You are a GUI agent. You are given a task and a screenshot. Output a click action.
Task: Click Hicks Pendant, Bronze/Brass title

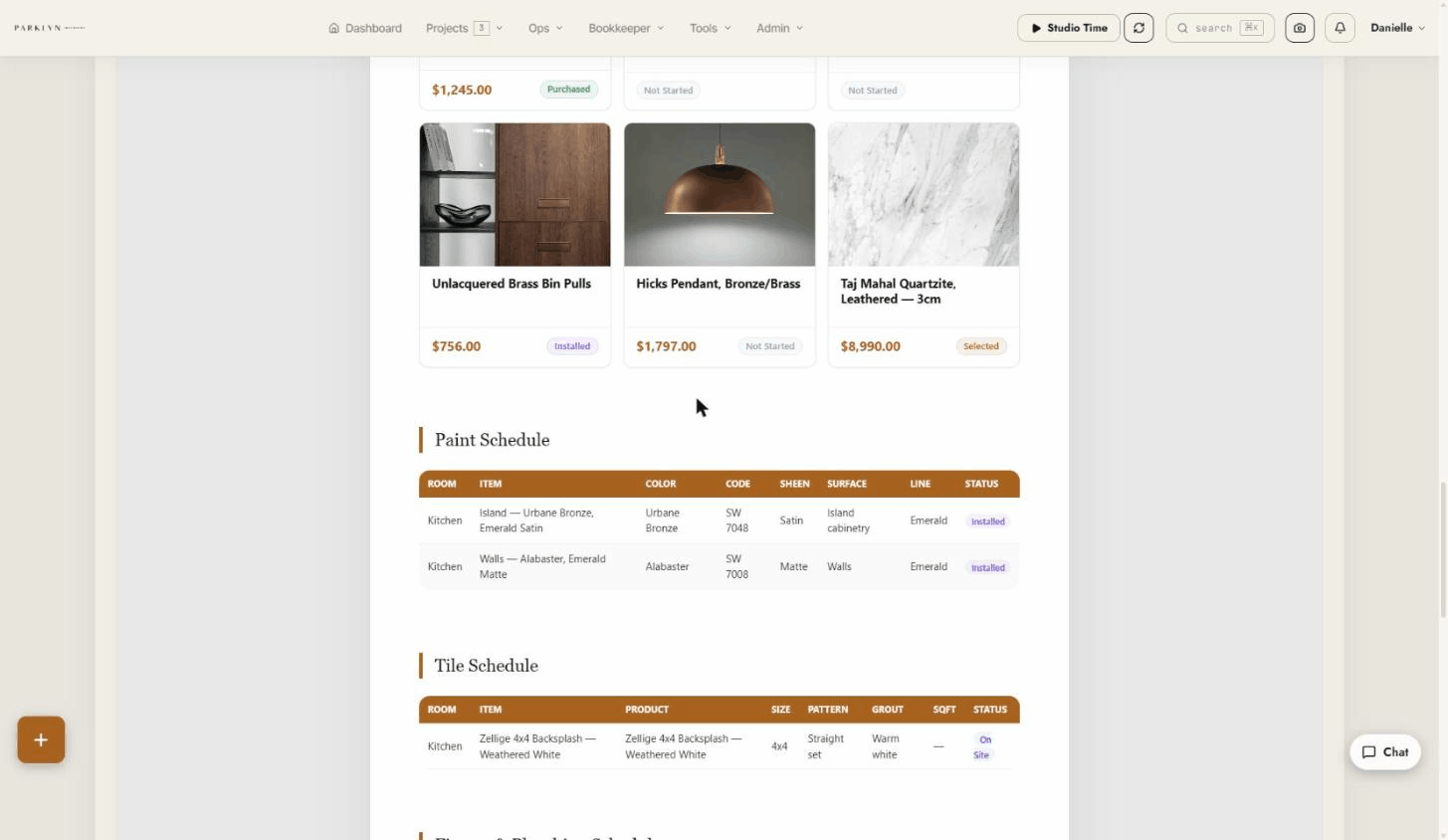coord(719,284)
